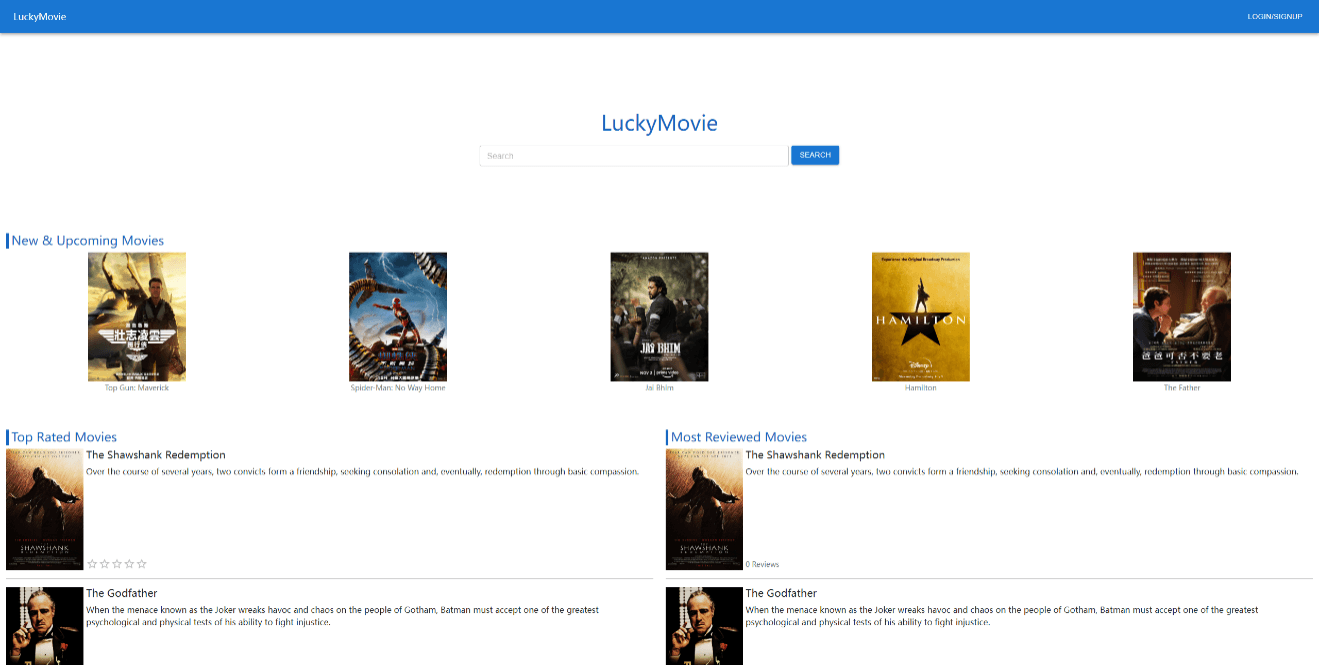Click the fifth rating star for Shawshank Redemption
Screen dimensions: 1320x669
click(142, 564)
